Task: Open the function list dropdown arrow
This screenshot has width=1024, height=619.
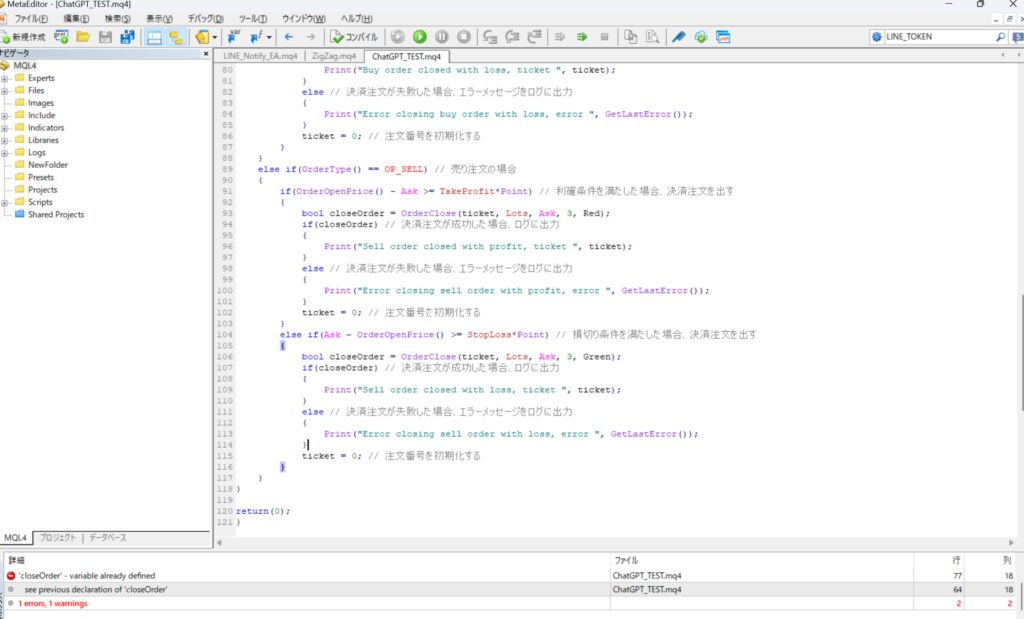Action: [x=268, y=37]
